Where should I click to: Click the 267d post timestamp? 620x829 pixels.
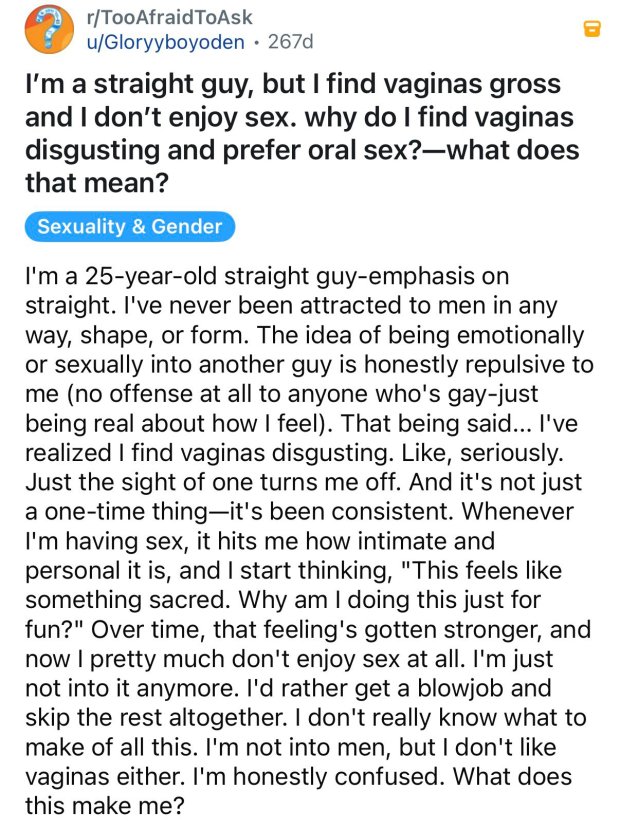pos(291,41)
